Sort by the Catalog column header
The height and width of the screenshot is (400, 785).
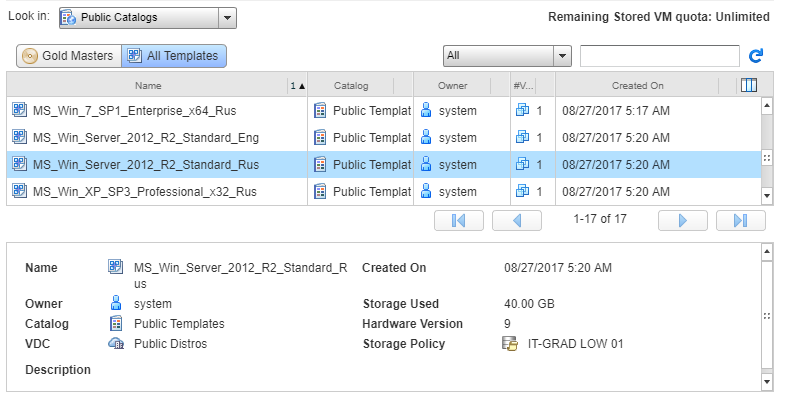[x=351, y=86]
